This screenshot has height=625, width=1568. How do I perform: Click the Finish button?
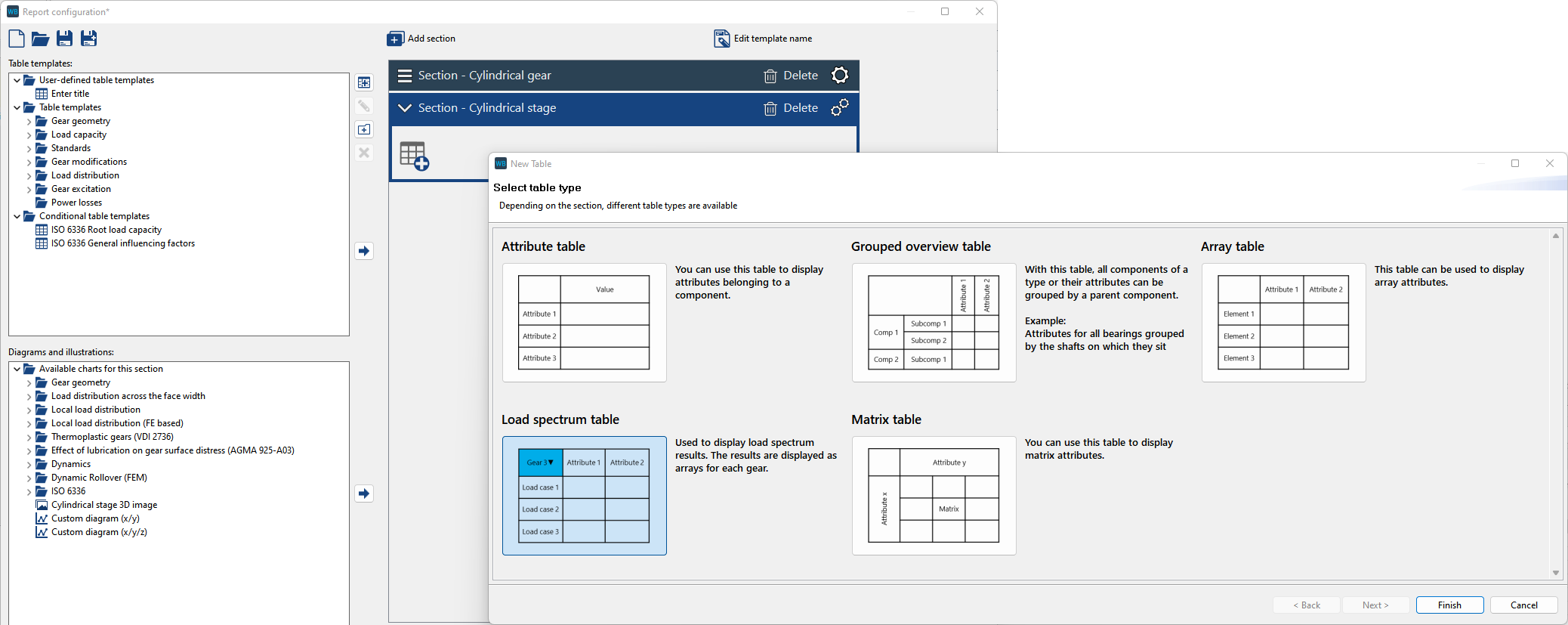click(x=1449, y=605)
